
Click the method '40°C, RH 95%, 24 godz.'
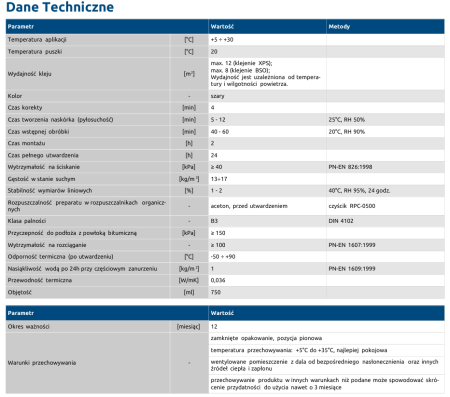click(x=359, y=191)
